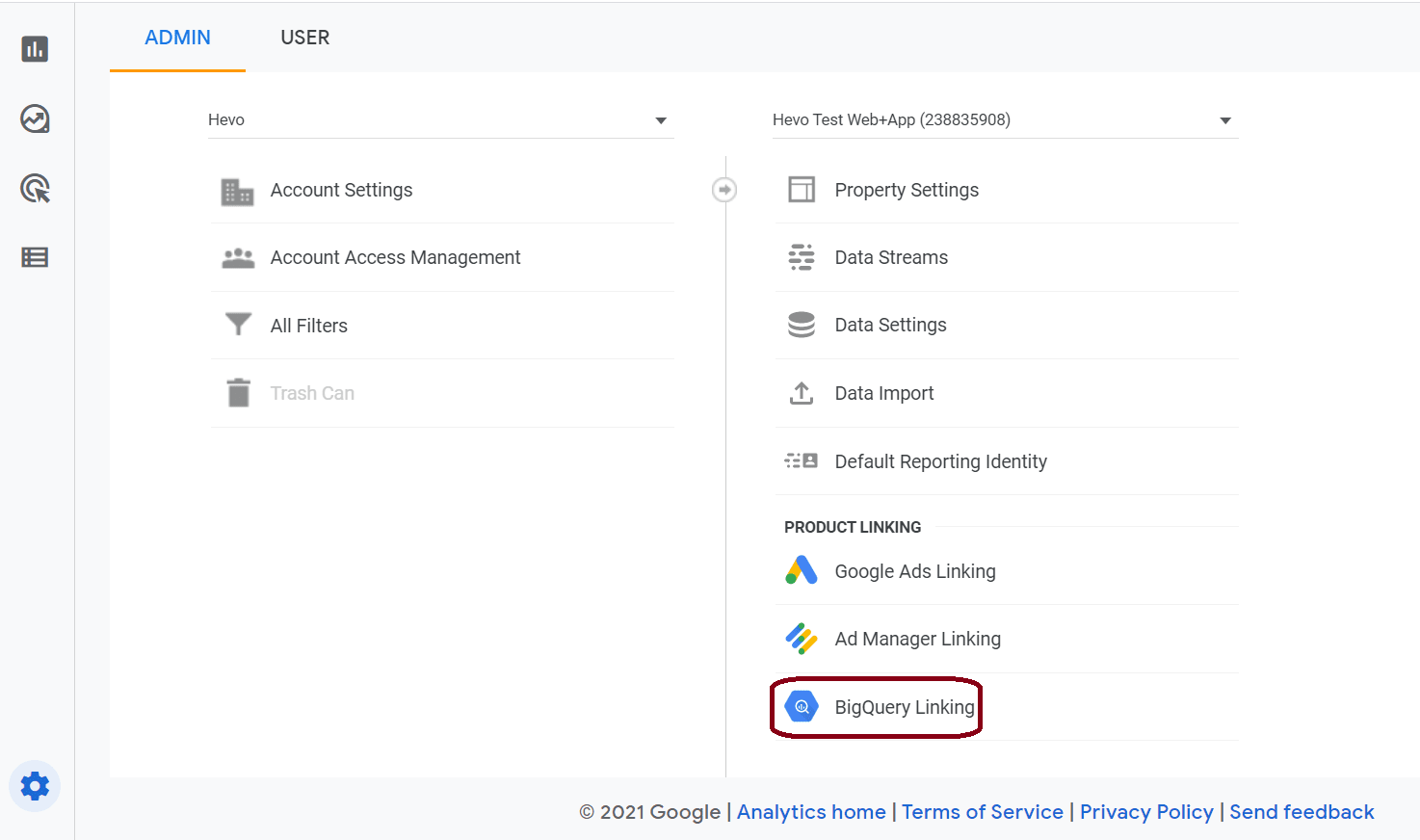Click the Ad Manager logo icon

coord(802,638)
